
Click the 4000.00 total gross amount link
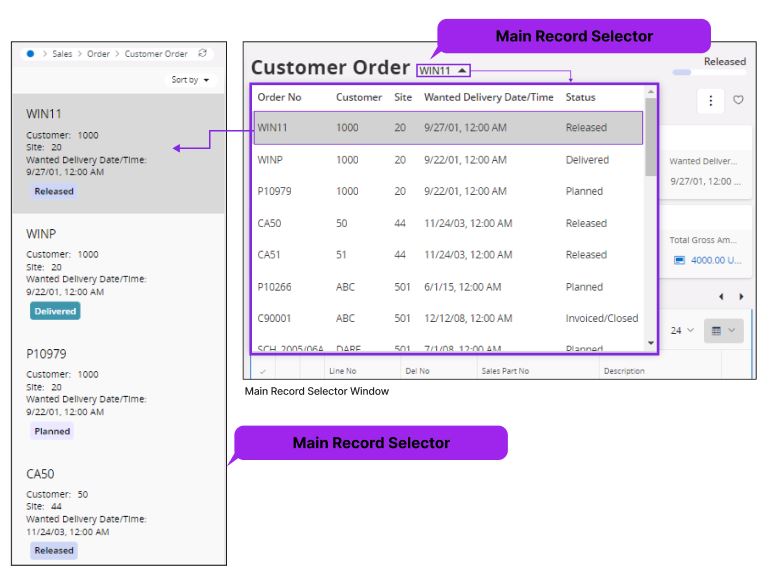[716, 260]
